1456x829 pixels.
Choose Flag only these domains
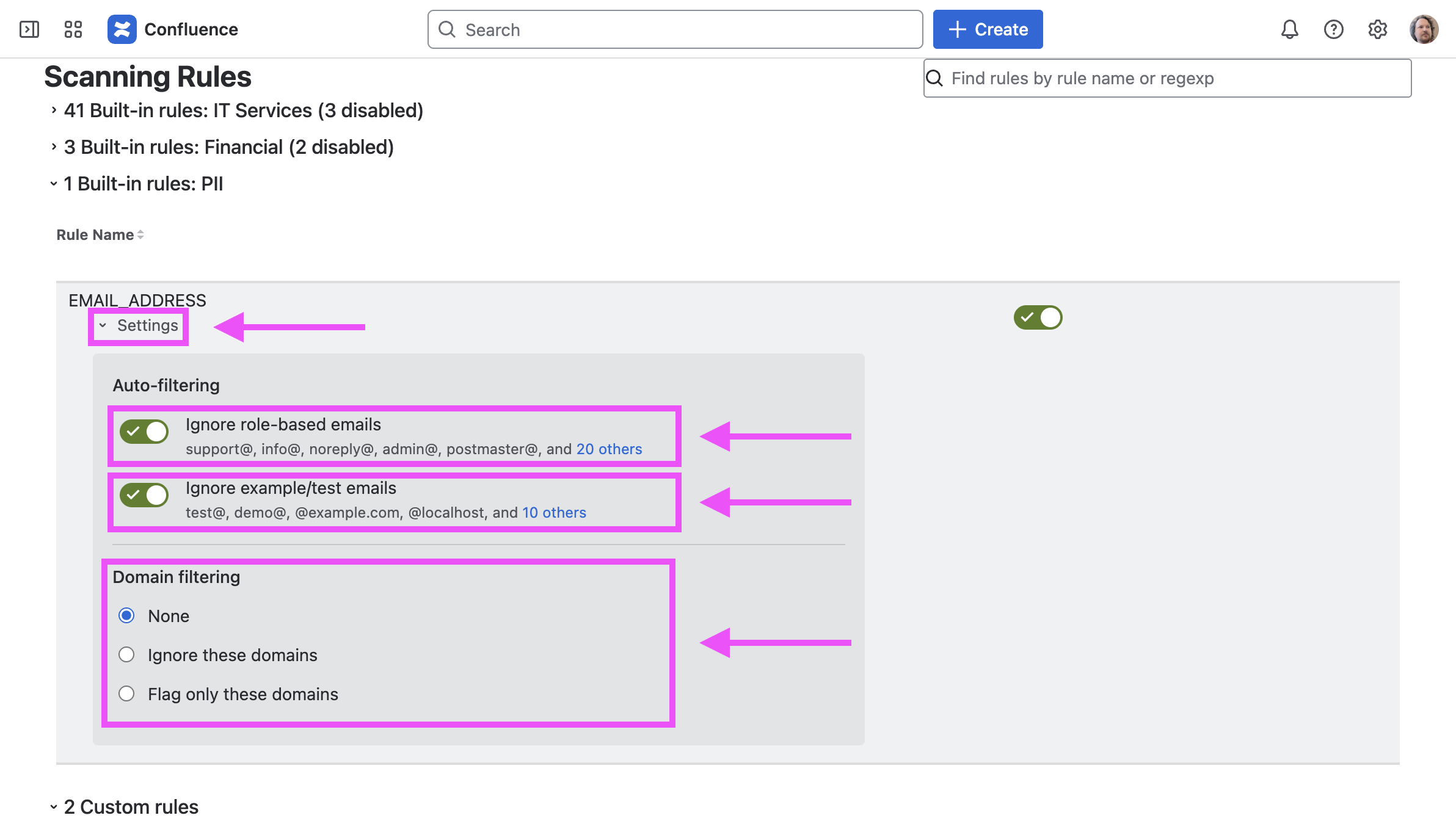(126, 693)
